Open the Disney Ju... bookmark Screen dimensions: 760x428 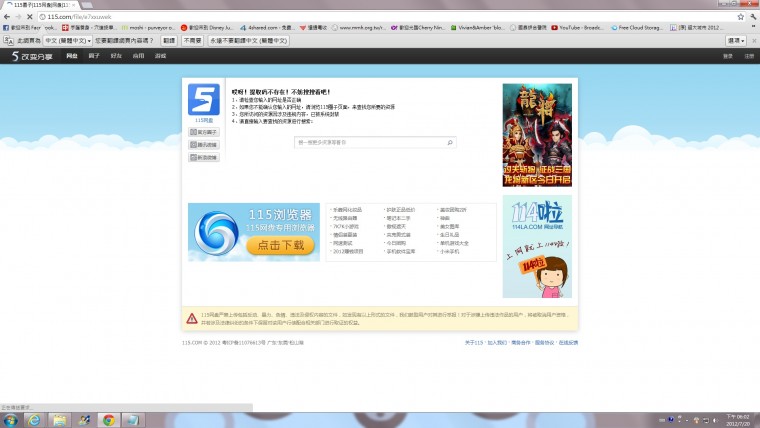pos(207,28)
